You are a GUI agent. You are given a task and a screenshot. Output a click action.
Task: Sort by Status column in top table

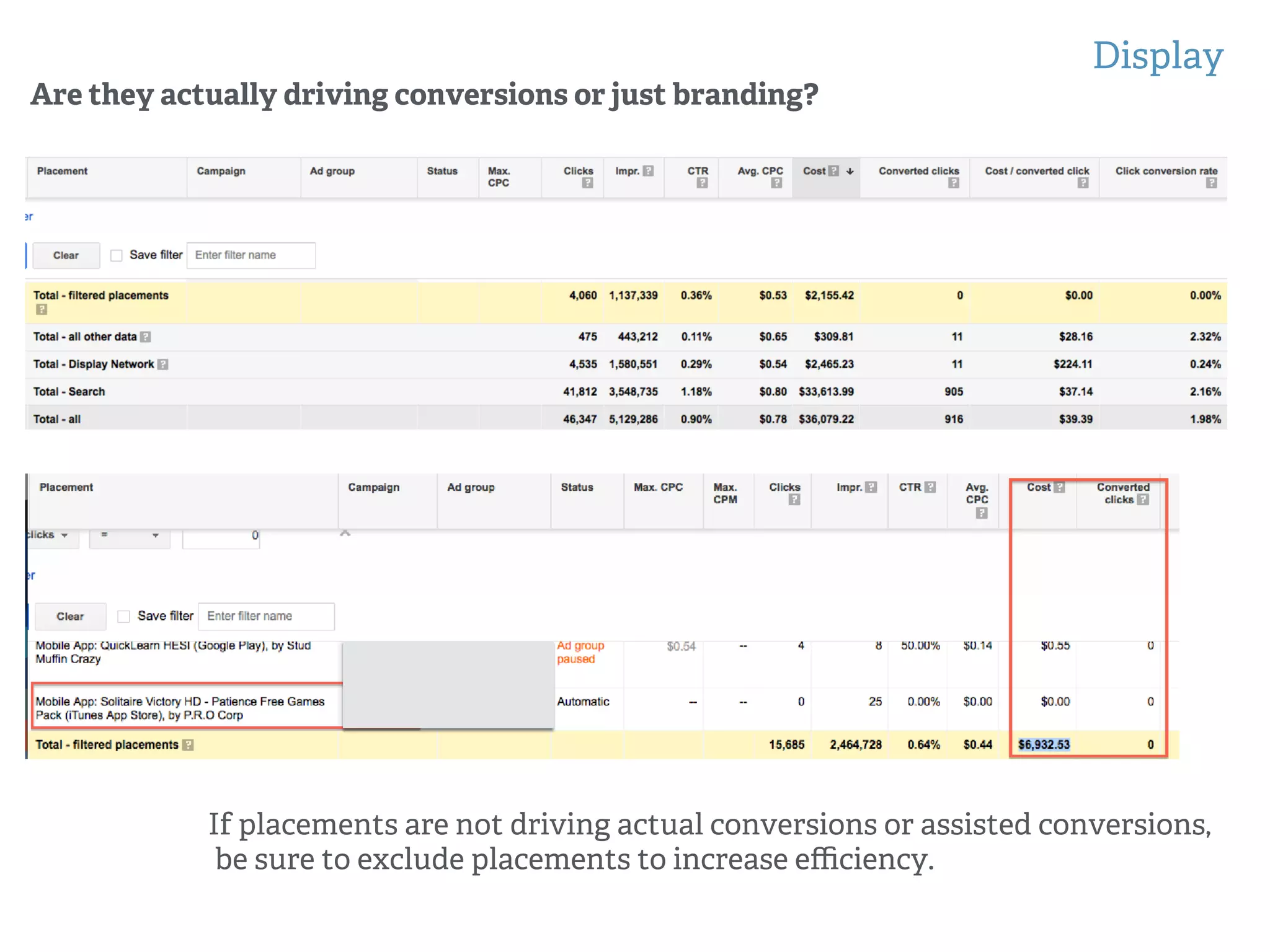[442, 171]
